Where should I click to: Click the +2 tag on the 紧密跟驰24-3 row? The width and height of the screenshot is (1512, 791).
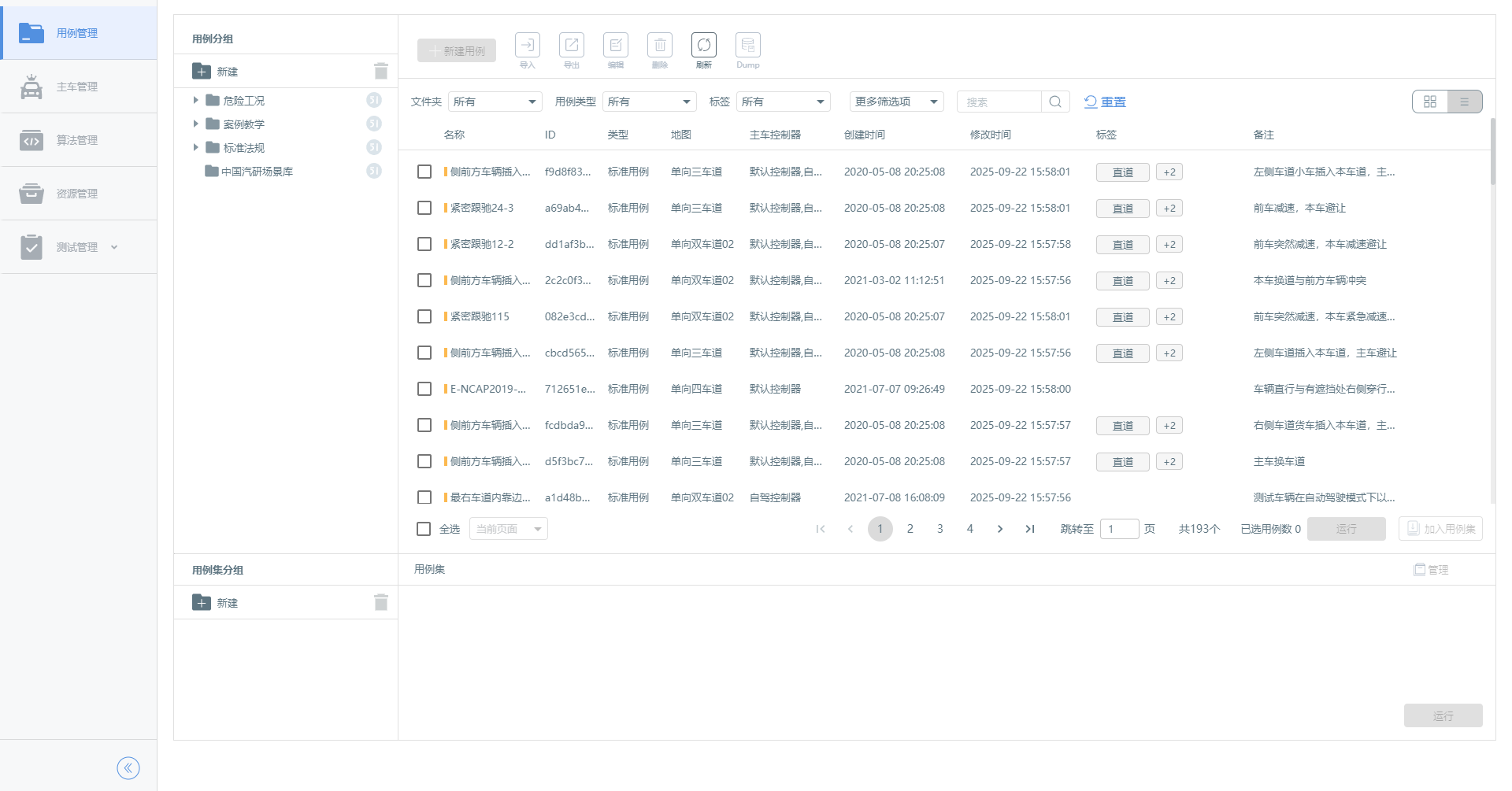(1169, 209)
